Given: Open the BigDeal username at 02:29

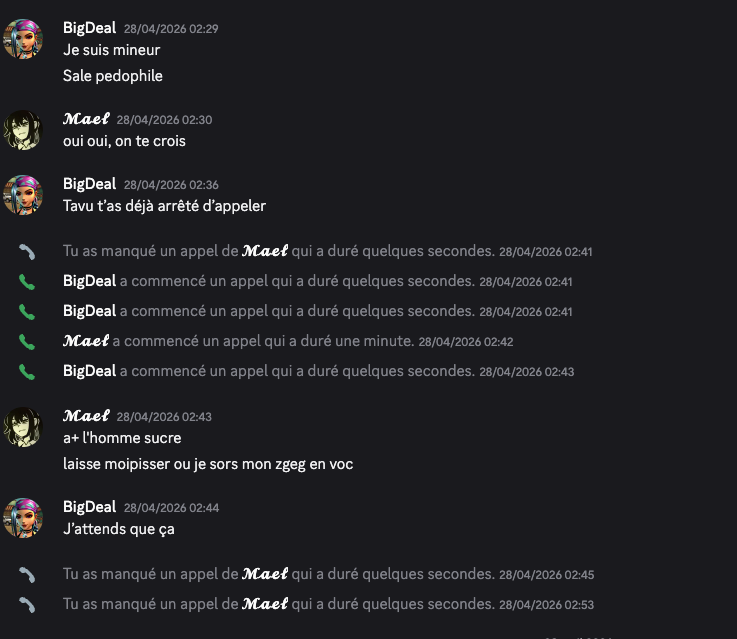Looking at the screenshot, I should pyautogui.click(x=89, y=28).
